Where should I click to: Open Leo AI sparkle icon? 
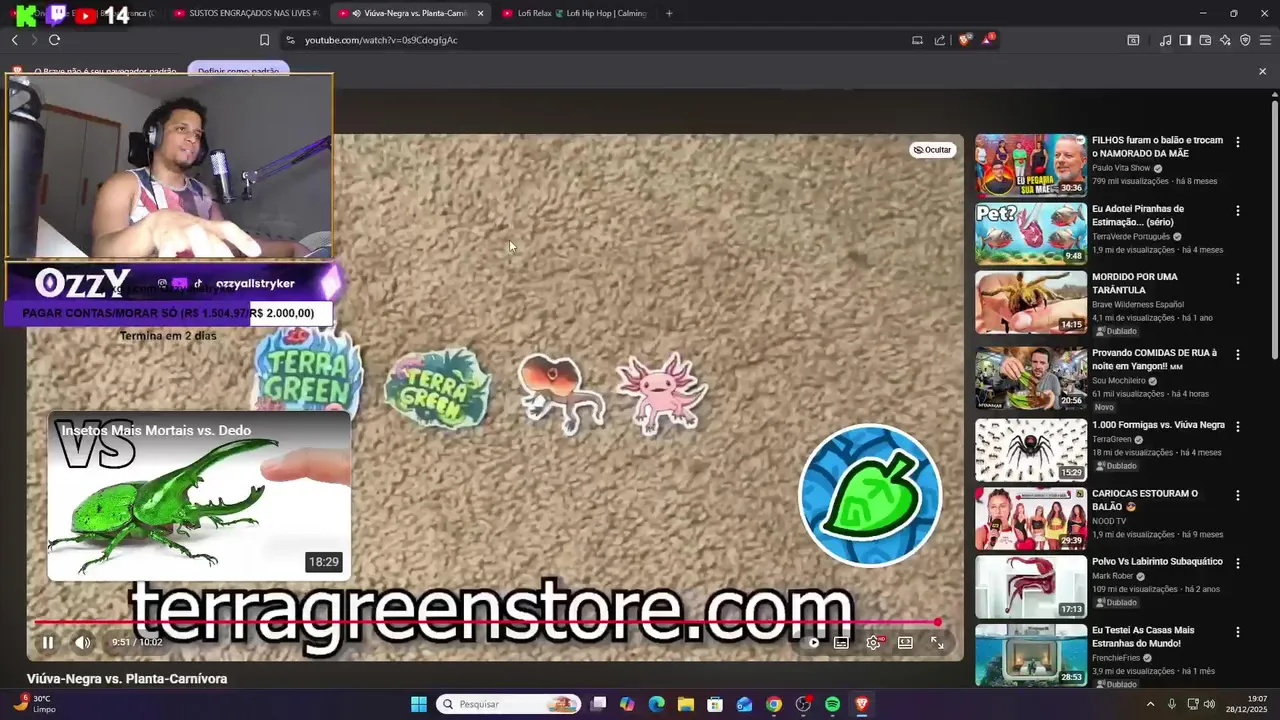tap(1225, 40)
